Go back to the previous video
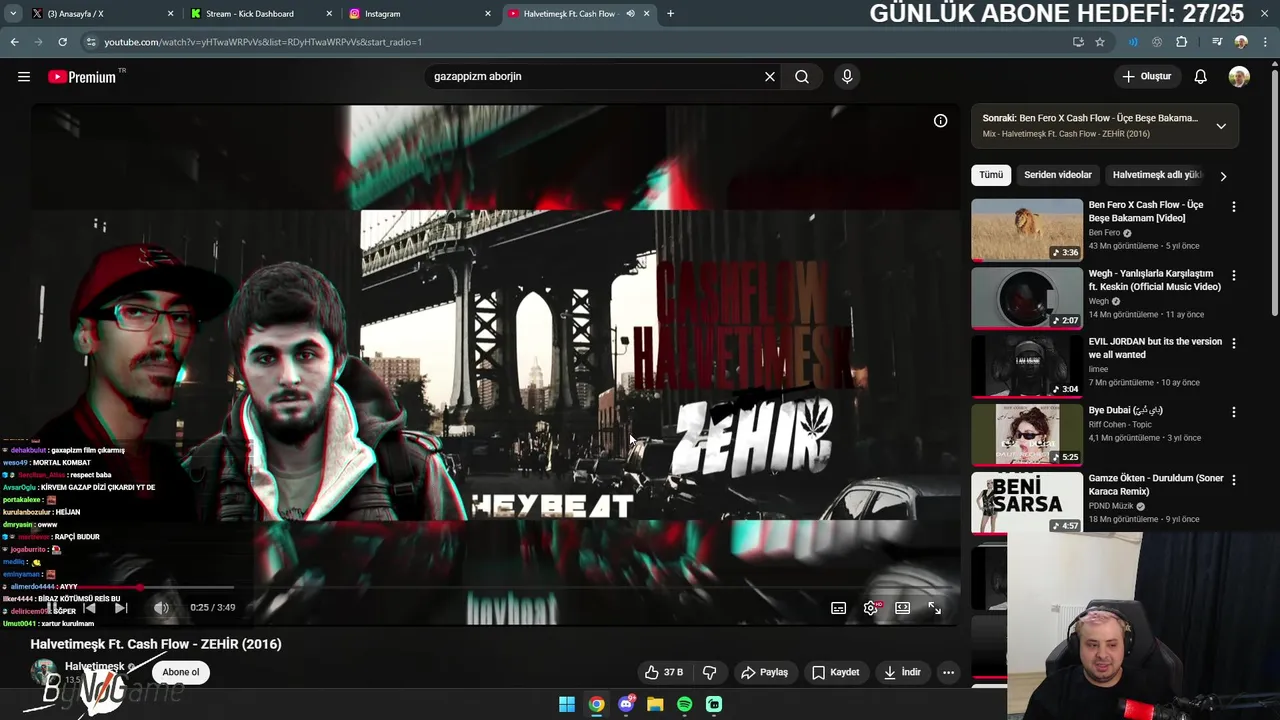1280x720 pixels. click(89, 608)
